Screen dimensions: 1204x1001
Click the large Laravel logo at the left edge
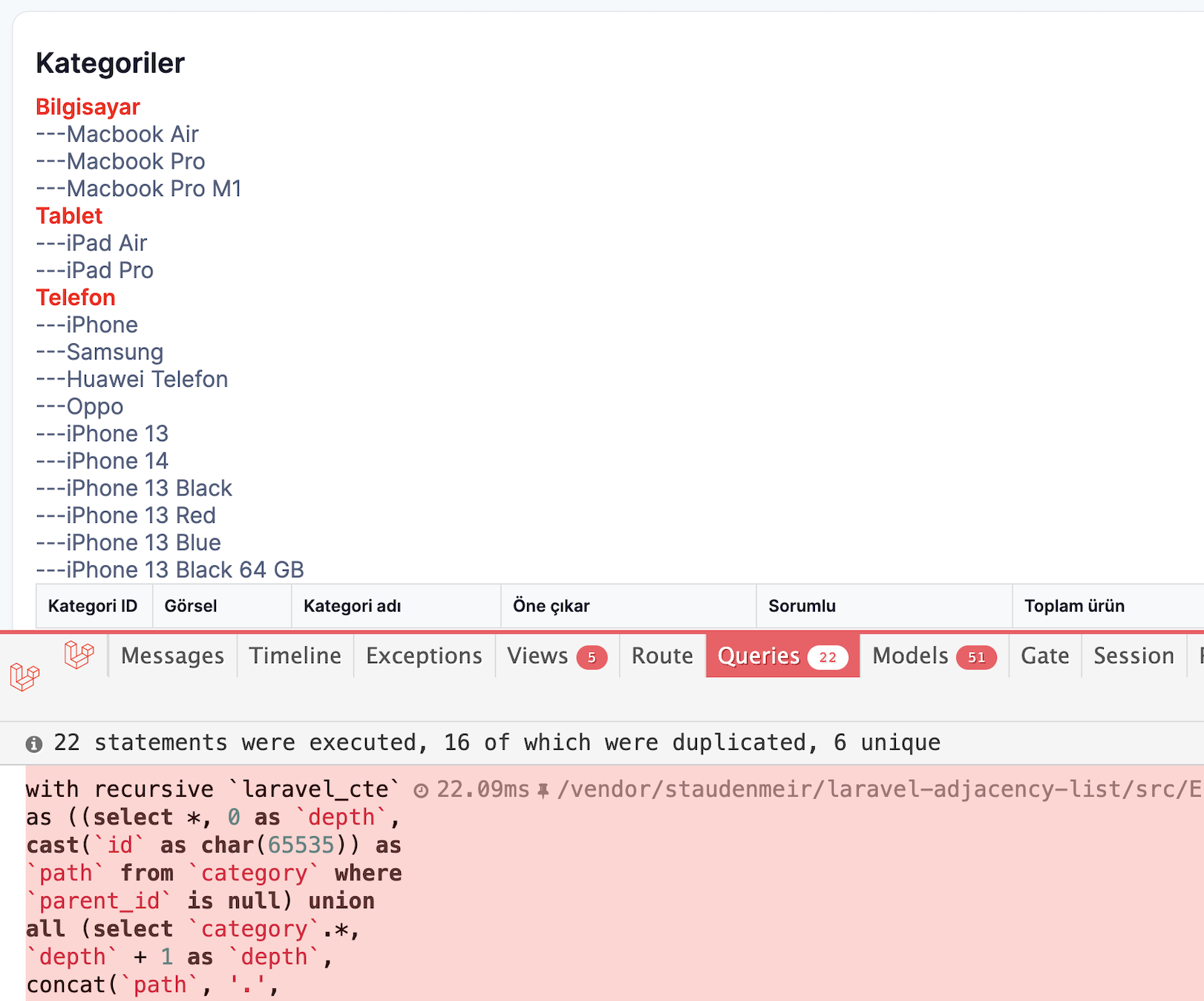24,676
